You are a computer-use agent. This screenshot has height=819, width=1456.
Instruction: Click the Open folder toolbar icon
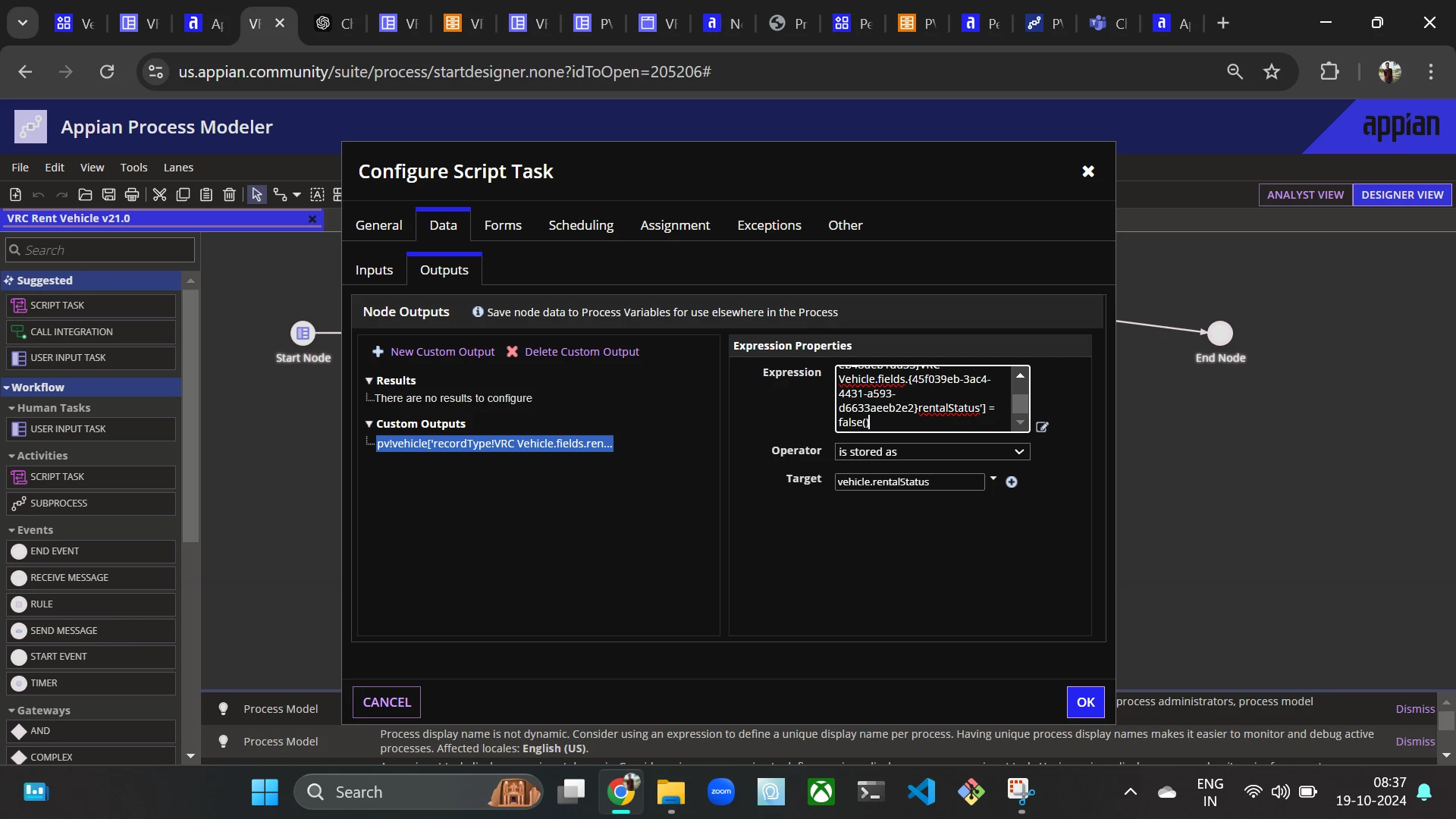(x=85, y=195)
